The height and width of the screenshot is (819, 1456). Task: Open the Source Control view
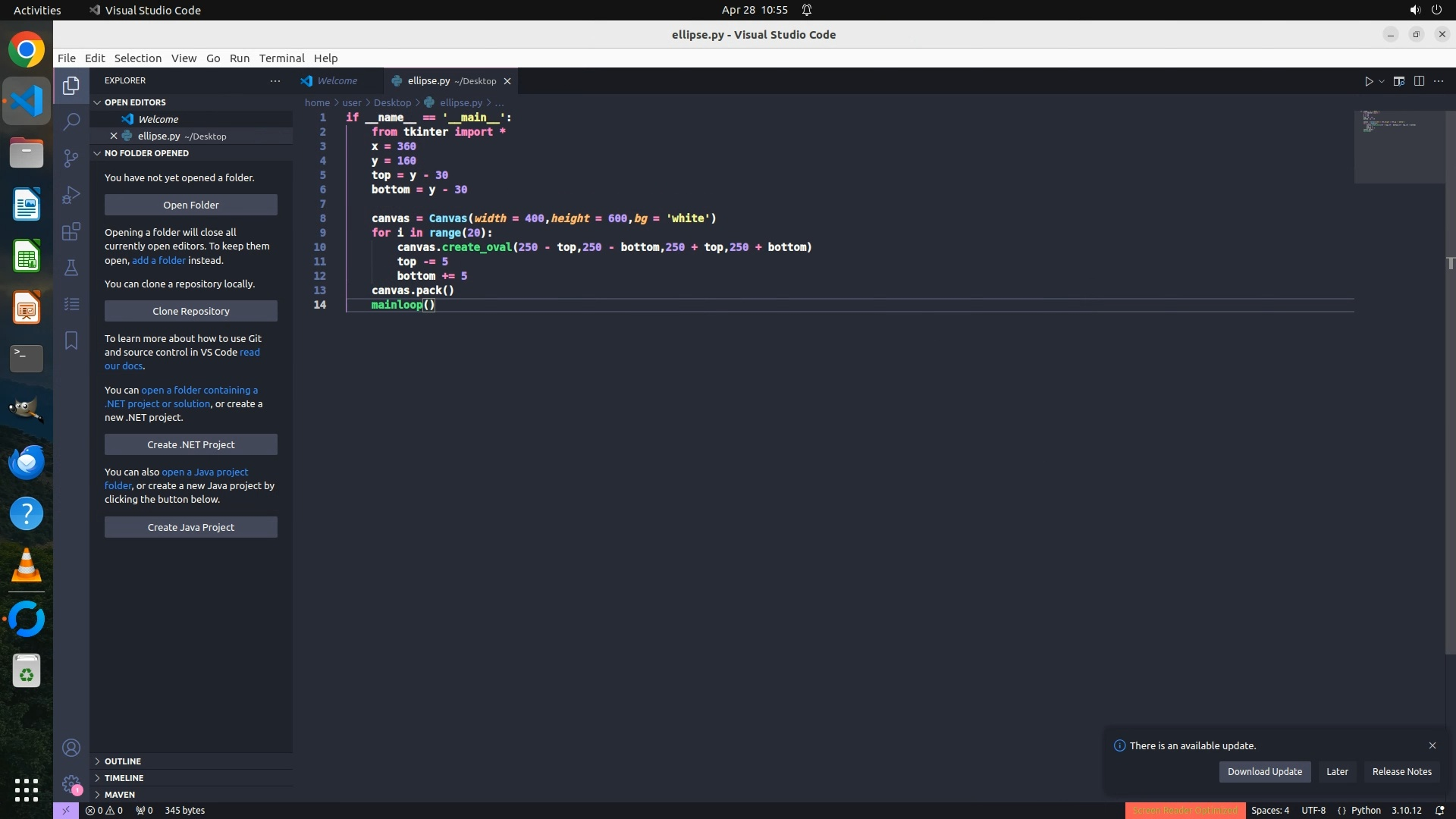click(71, 158)
